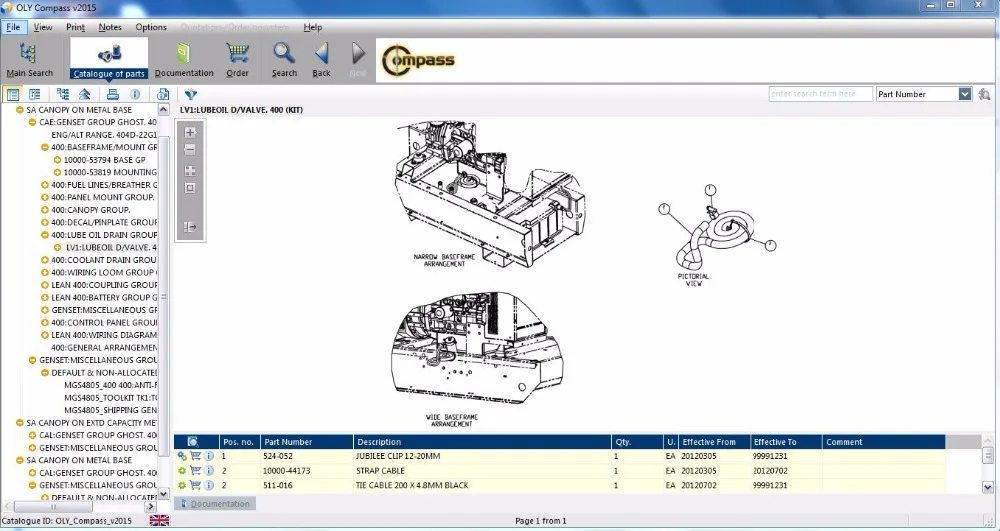1000x531 pixels.
Task: Click the tree horizontal scrollbar right arrow
Action: click(151, 507)
